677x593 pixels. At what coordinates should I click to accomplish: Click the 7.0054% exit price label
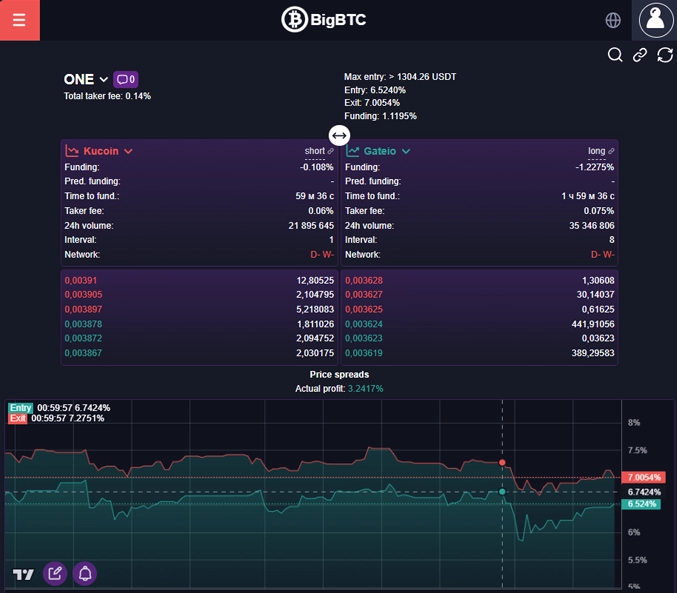tap(643, 477)
